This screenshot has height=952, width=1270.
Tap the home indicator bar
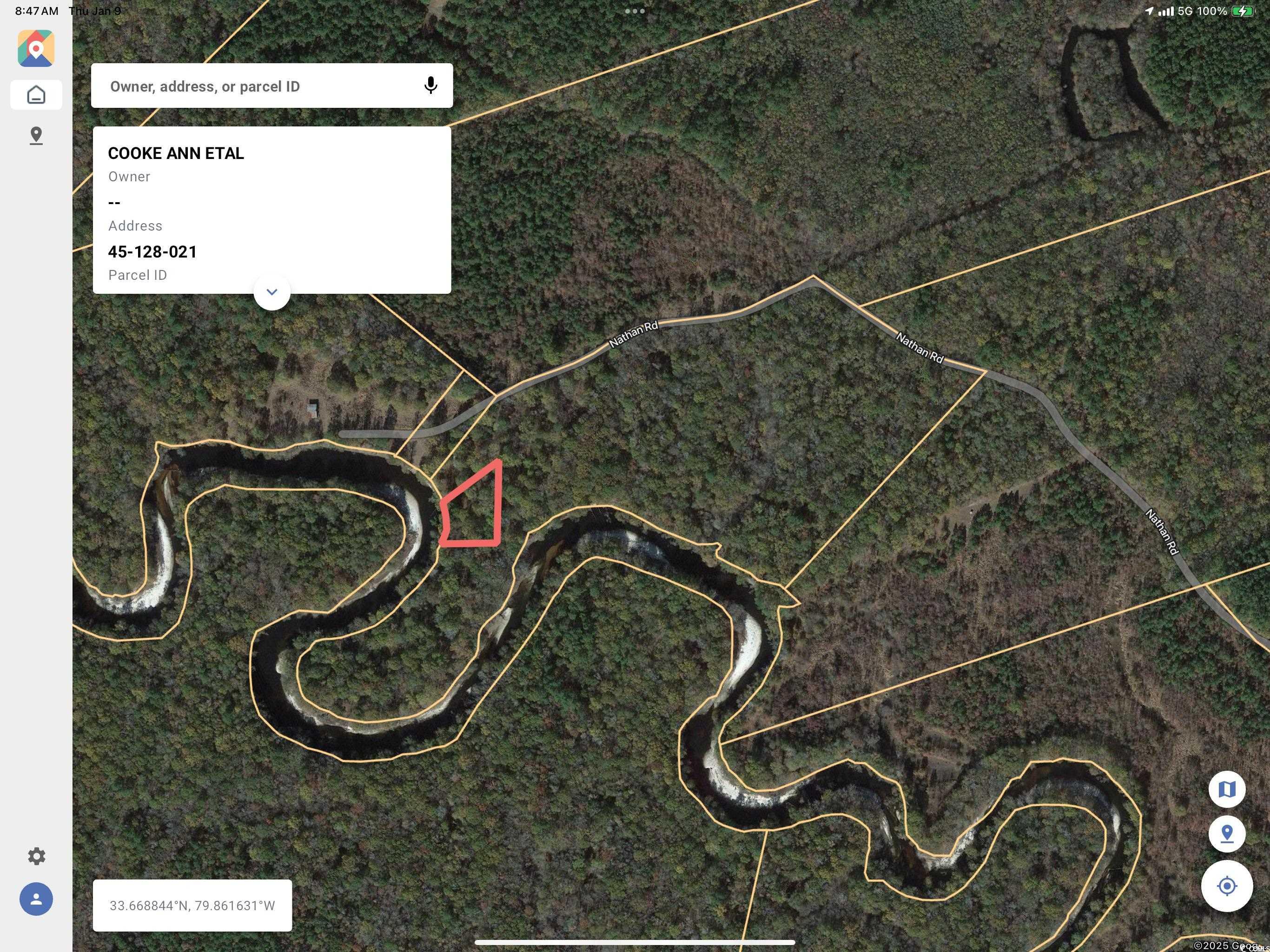tap(635, 942)
